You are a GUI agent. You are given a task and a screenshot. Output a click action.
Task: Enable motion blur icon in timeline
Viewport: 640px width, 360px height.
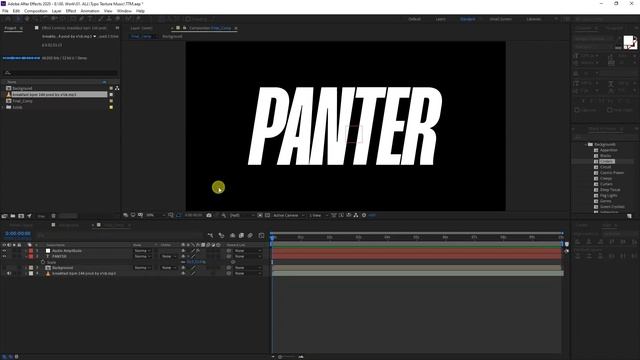250,235
